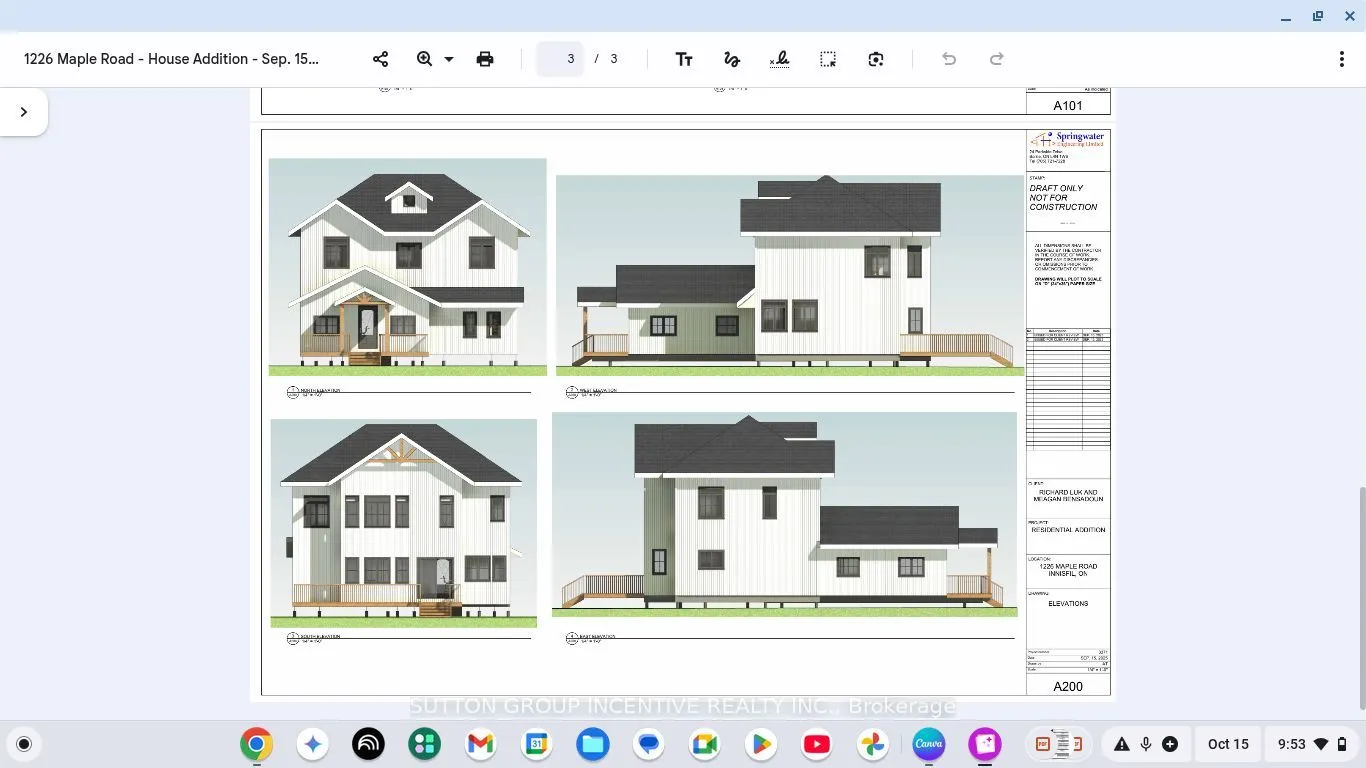Screen dimensions: 1366x768
Task: Click the image capture search icon
Action: (x=876, y=59)
